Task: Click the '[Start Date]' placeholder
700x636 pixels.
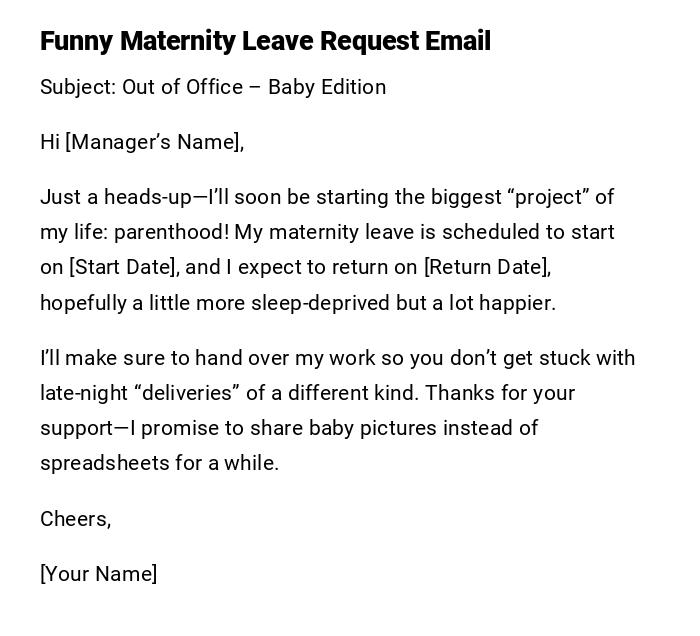Action: pos(123,267)
